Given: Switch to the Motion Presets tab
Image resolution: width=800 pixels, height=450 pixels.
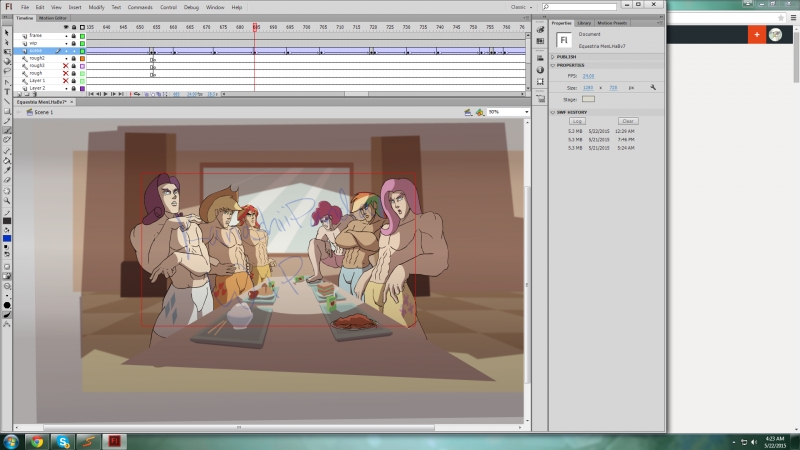Looking at the screenshot, I should pyautogui.click(x=612, y=23).
